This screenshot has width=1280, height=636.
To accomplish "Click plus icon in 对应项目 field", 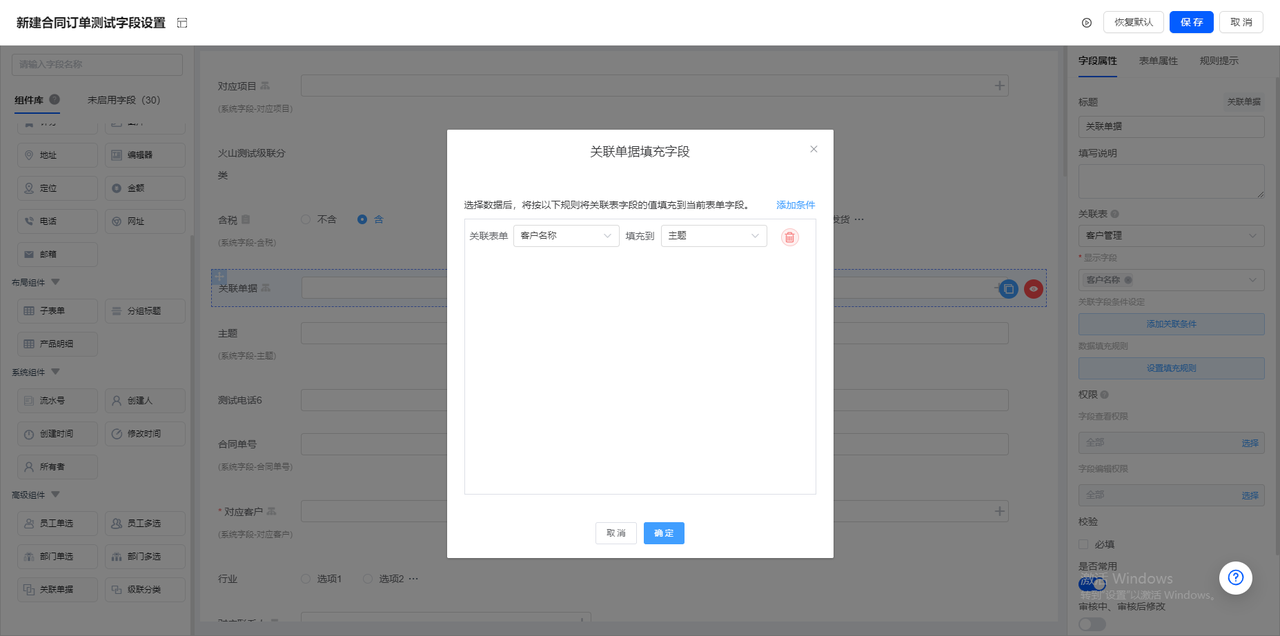I will click(x=999, y=86).
